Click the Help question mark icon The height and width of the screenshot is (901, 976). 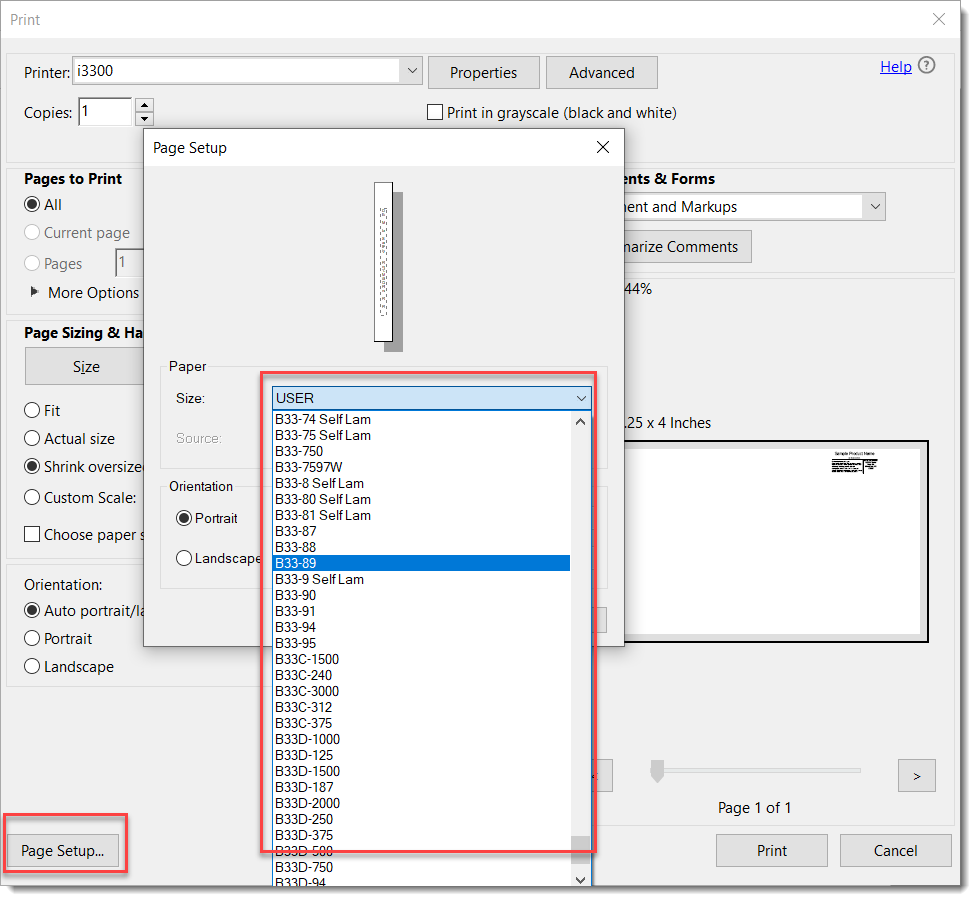click(x=926, y=66)
